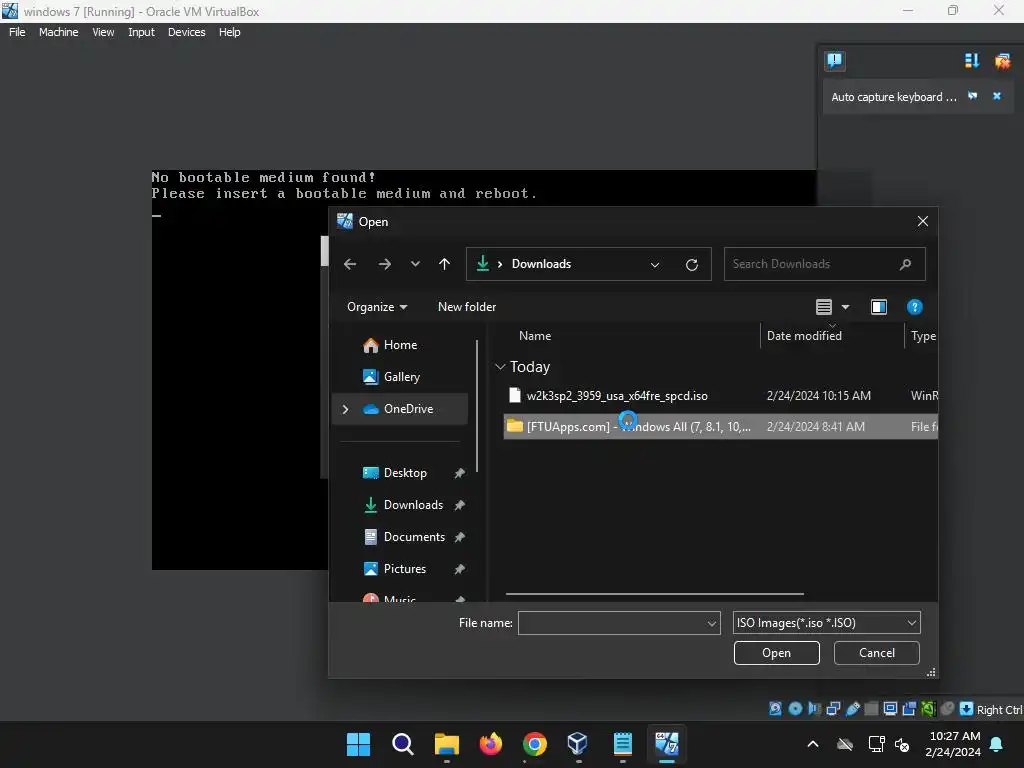This screenshot has width=1024, height=768.
Task: Click the network adapters icon in VirtualBox status bar
Action: click(833, 709)
